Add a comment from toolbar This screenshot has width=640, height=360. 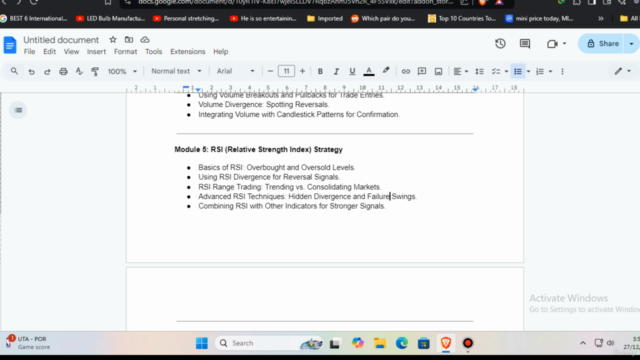click(422, 71)
